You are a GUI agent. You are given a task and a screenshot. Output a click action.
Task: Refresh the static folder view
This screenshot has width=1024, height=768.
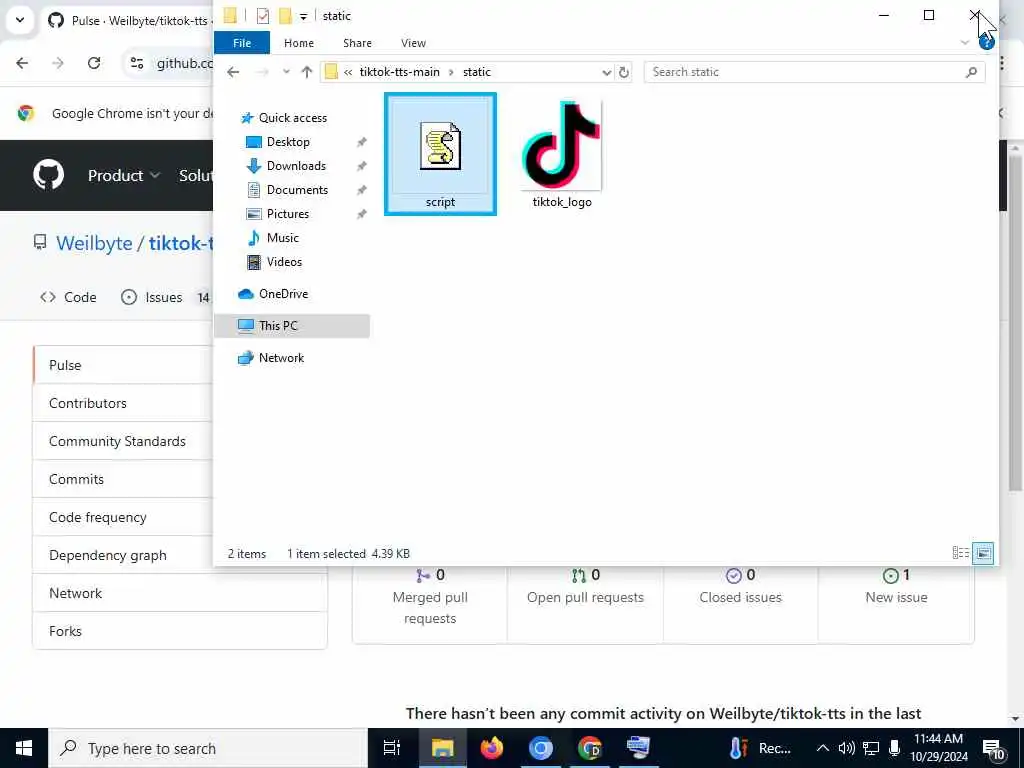[x=624, y=72]
